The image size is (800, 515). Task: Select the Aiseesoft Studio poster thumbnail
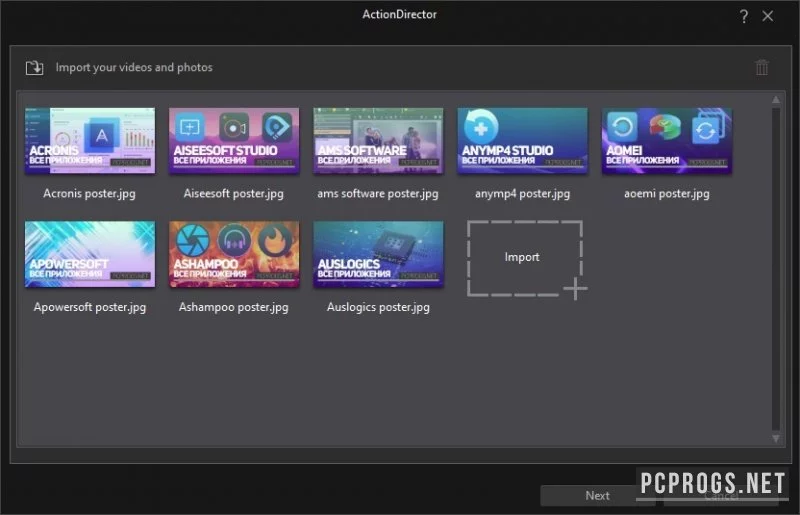point(234,141)
